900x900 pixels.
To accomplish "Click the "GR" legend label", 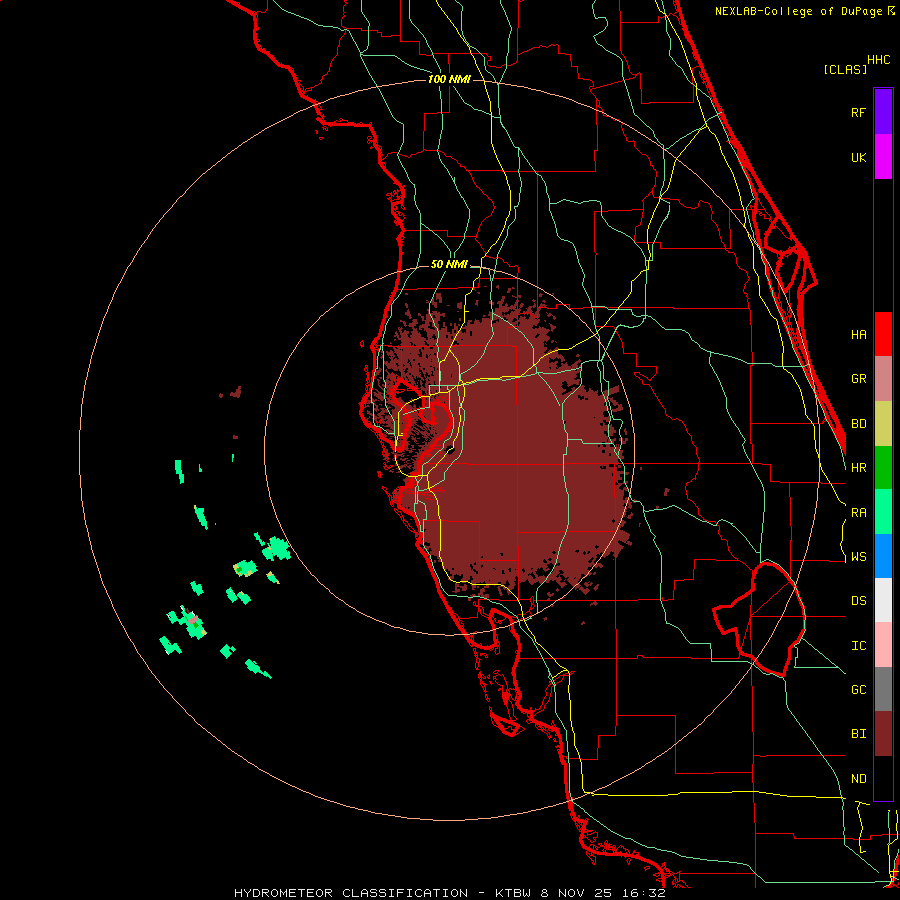I will [859, 379].
